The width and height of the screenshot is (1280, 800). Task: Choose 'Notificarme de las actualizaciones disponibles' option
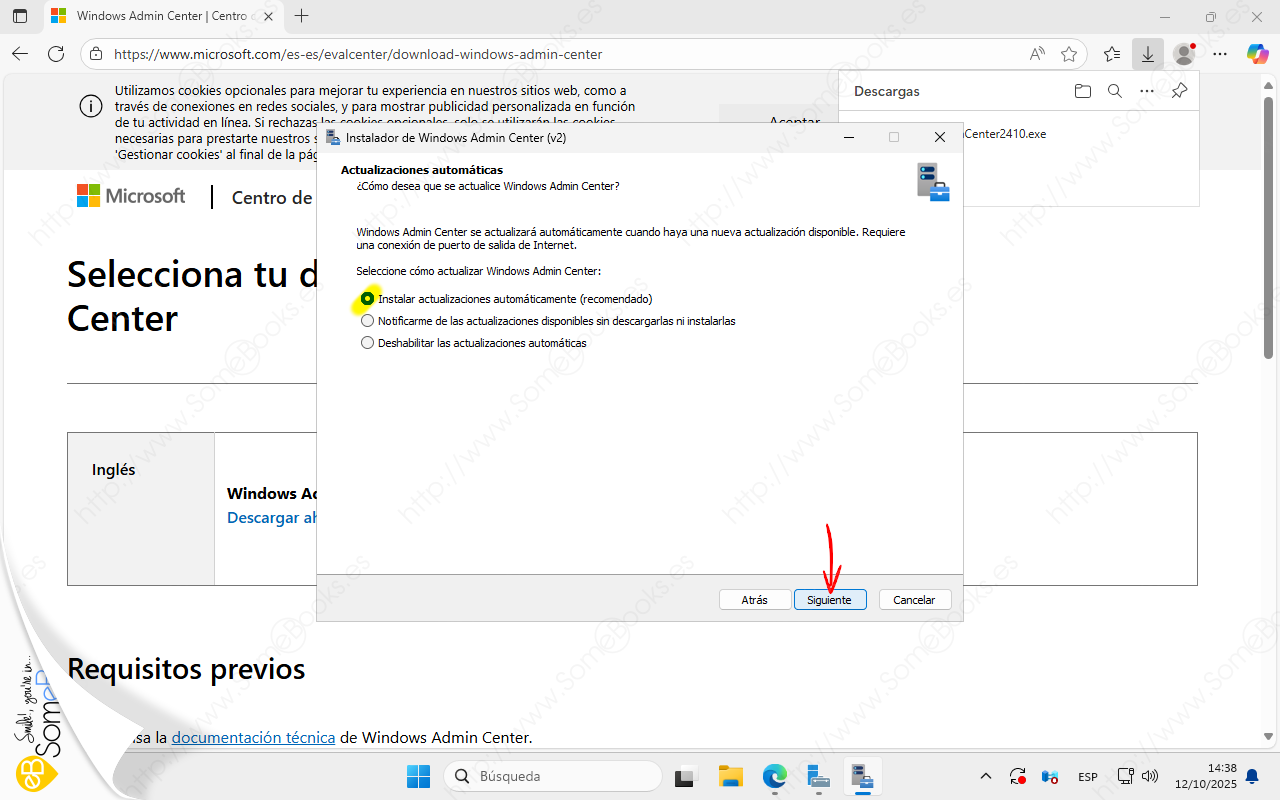coord(368,321)
